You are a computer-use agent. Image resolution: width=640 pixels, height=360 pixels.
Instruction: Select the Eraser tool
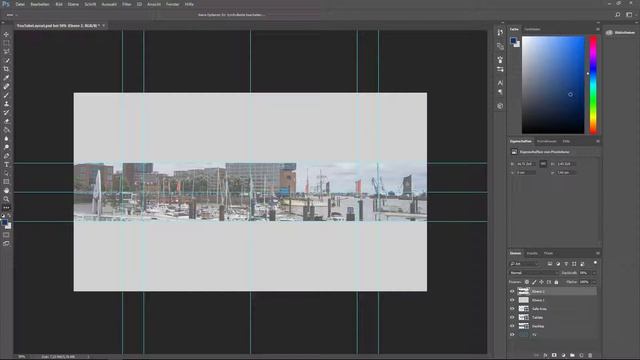(x=6, y=121)
